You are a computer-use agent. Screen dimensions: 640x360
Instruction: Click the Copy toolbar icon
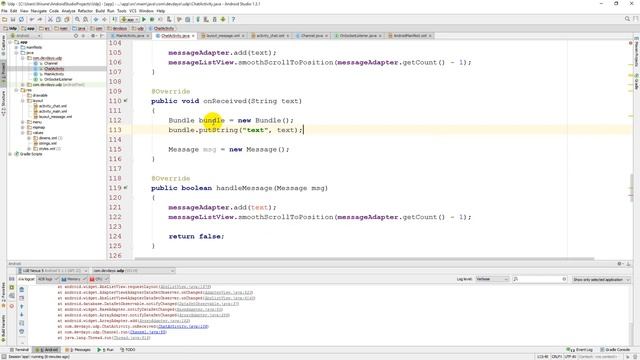58,19
